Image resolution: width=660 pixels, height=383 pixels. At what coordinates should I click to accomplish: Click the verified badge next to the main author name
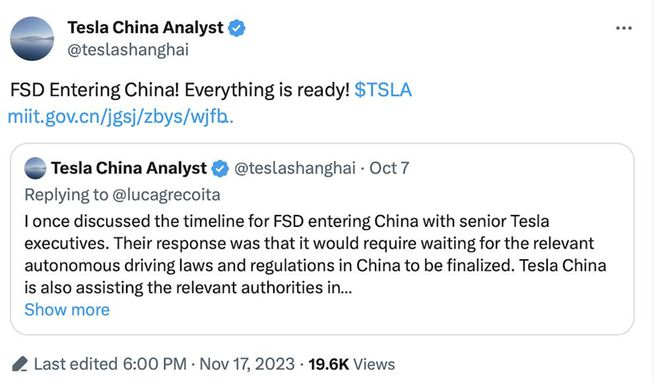(x=237, y=28)
